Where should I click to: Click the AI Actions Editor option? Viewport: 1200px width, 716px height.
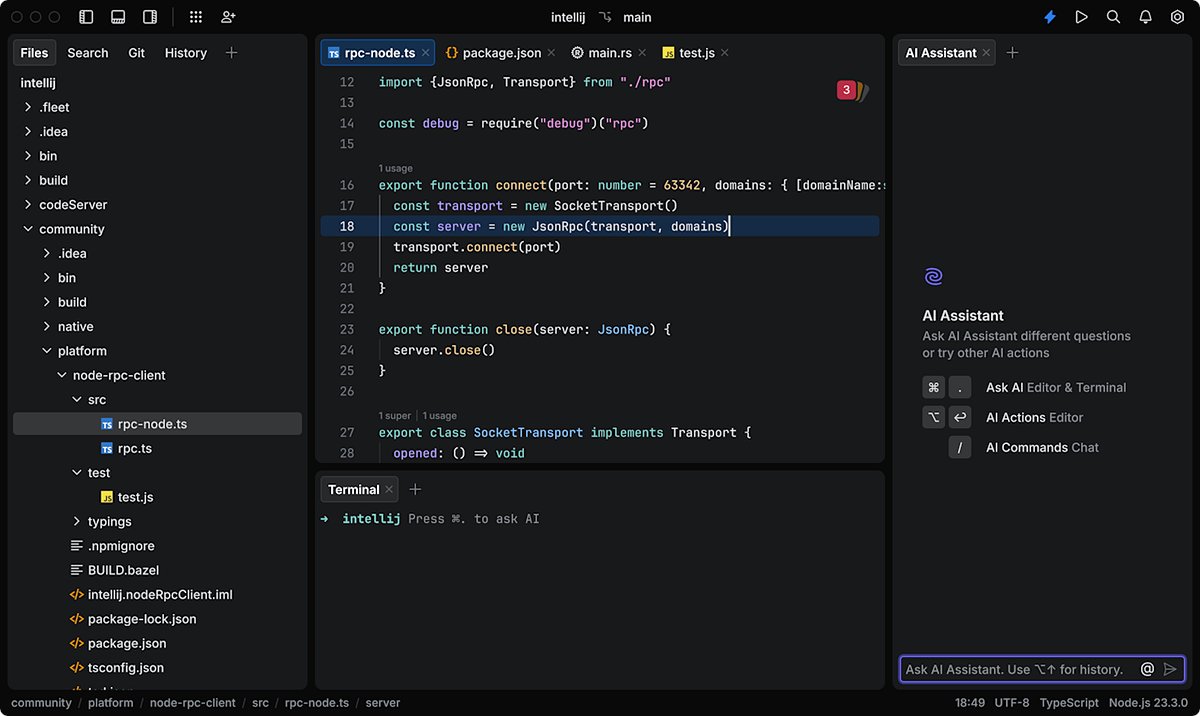click(x=1034, y=417)
